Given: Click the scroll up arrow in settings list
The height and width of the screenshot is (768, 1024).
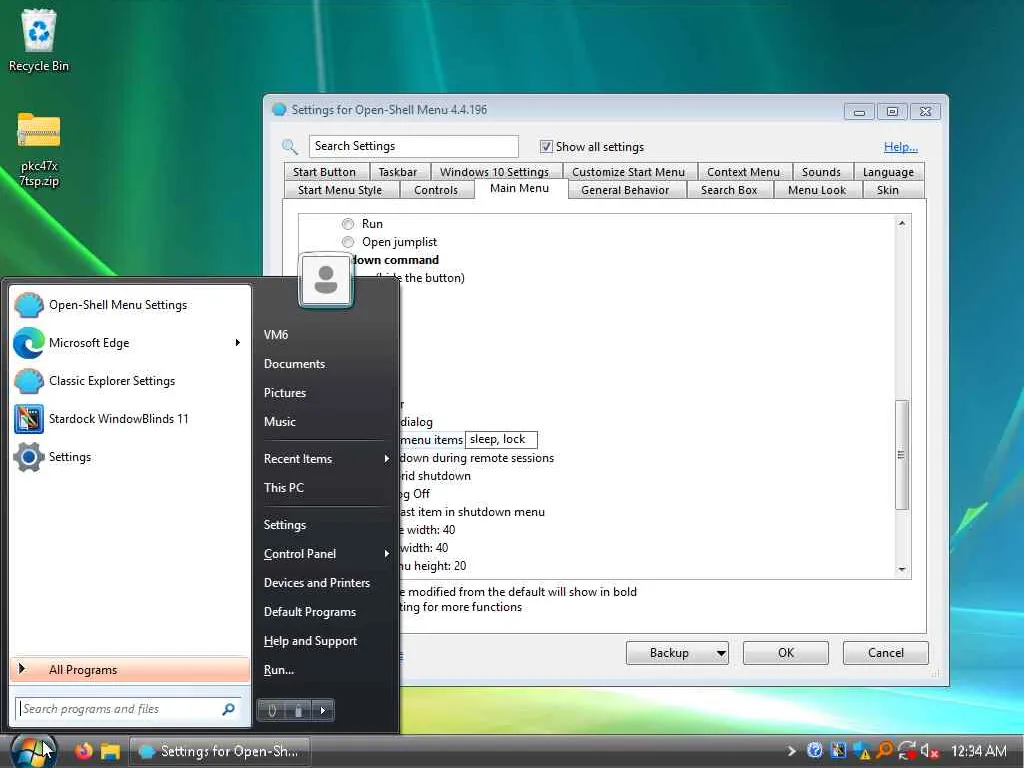Looking at the screenshot, I should [x=902, y=223].
